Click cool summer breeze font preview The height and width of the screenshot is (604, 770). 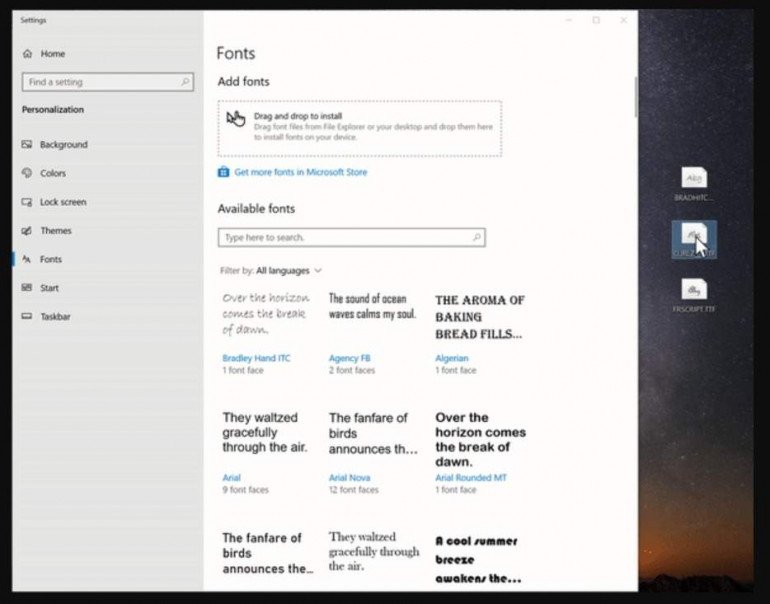[478, 559]
